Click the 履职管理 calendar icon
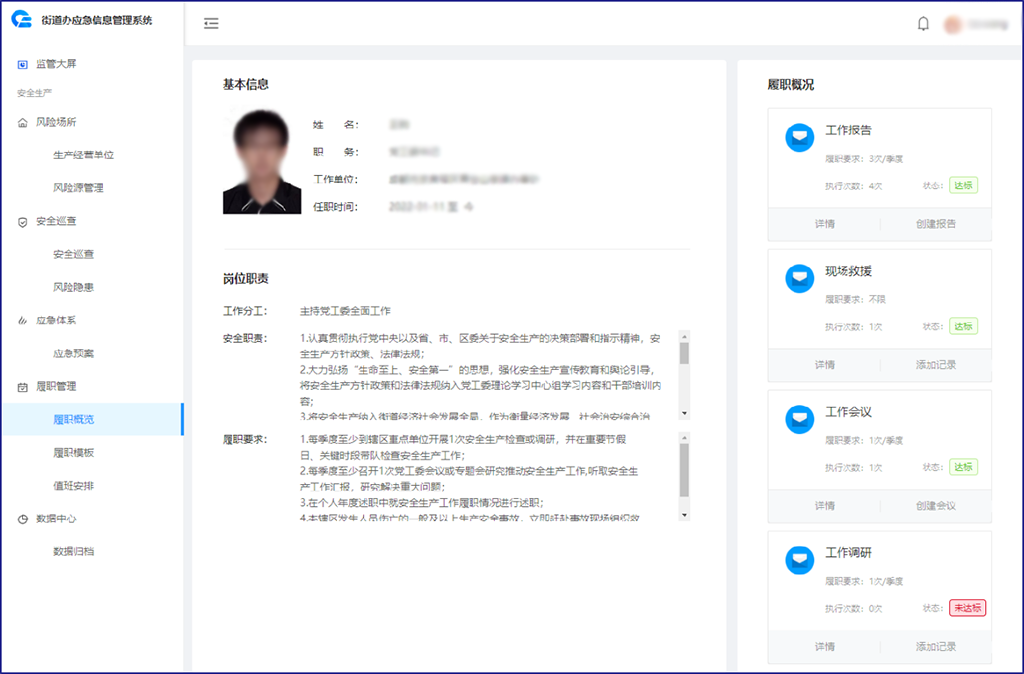Image resolution: width=1024 pixels, height=674 pixels. 22,387
